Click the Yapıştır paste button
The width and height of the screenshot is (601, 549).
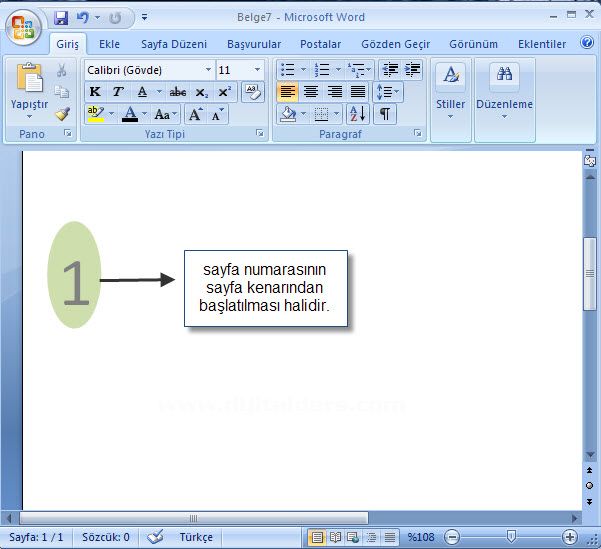click(29, 90)
